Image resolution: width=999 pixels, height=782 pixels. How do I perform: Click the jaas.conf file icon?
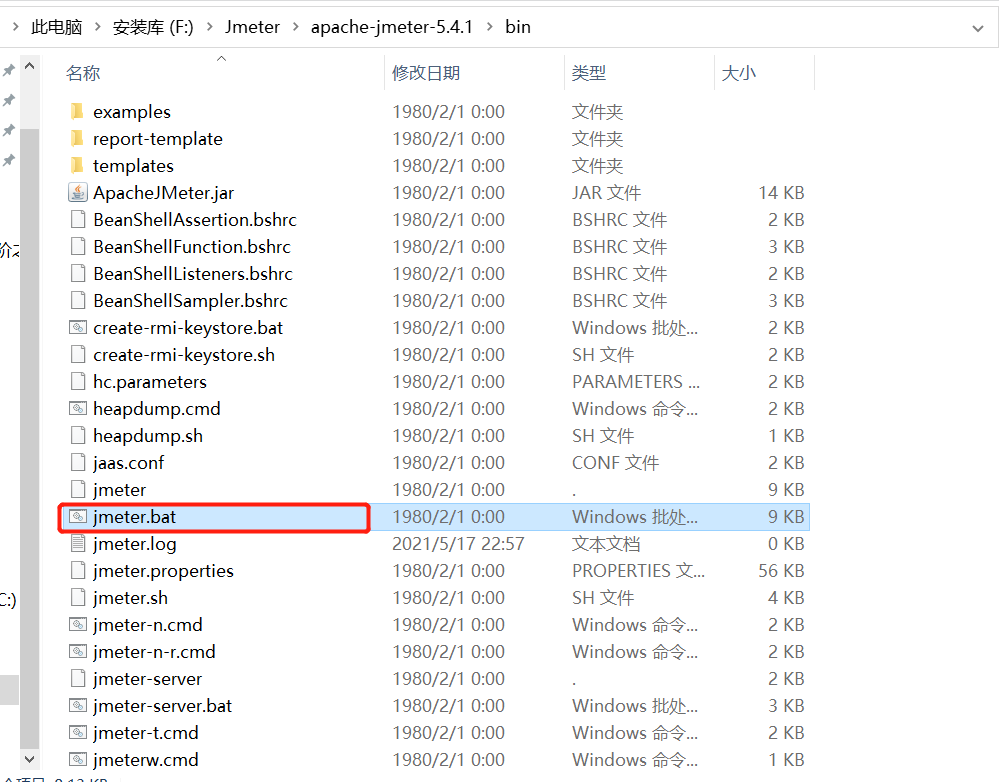78,463
